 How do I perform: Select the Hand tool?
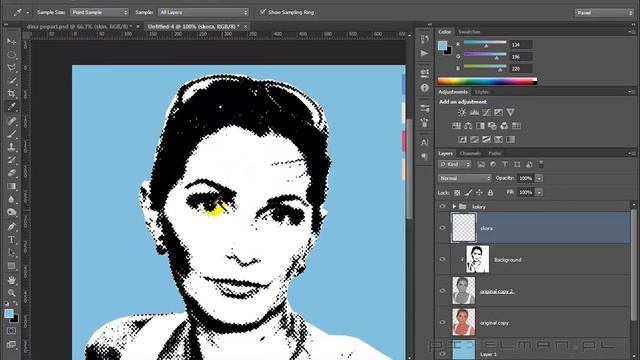pos(11,280)
